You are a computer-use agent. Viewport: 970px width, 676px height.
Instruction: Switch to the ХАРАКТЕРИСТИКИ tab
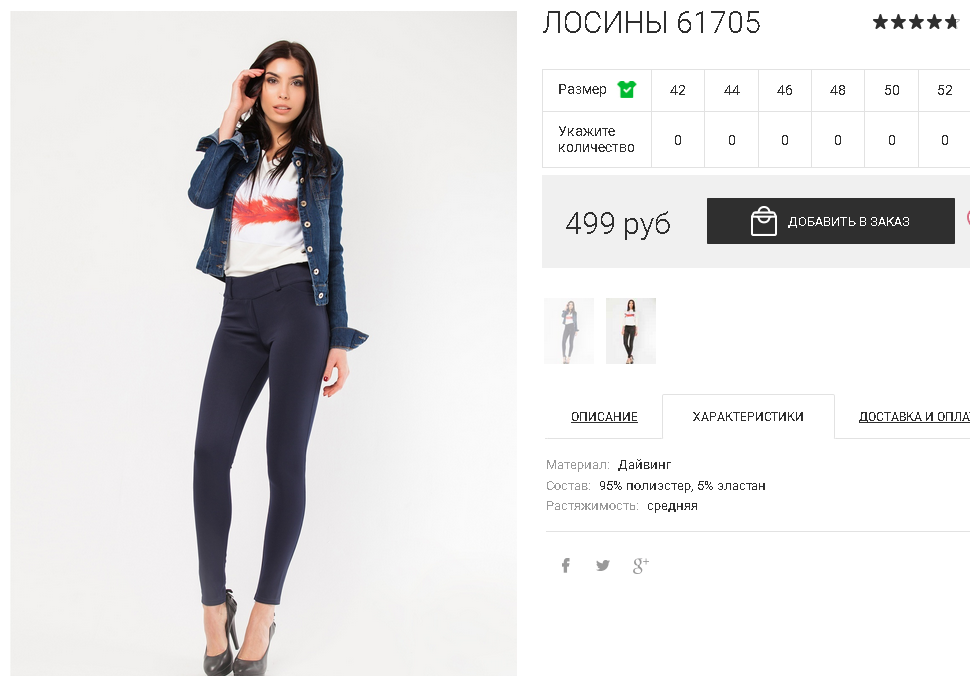(x=748, y=416)
